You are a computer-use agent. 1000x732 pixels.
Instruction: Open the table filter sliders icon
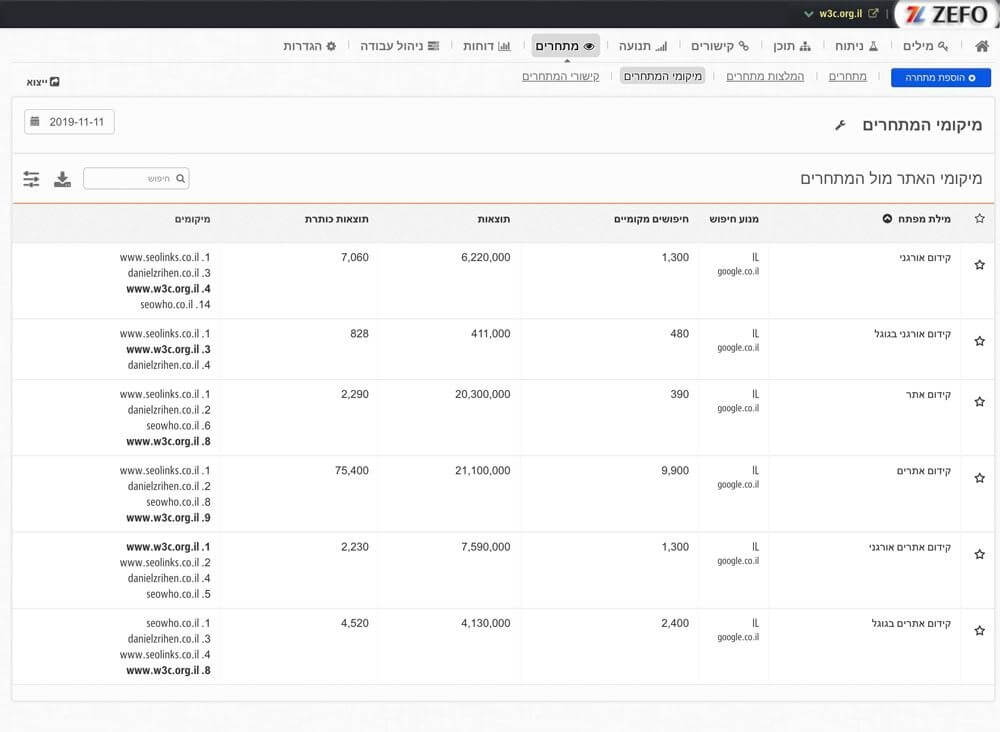click(x=31, y=179)
